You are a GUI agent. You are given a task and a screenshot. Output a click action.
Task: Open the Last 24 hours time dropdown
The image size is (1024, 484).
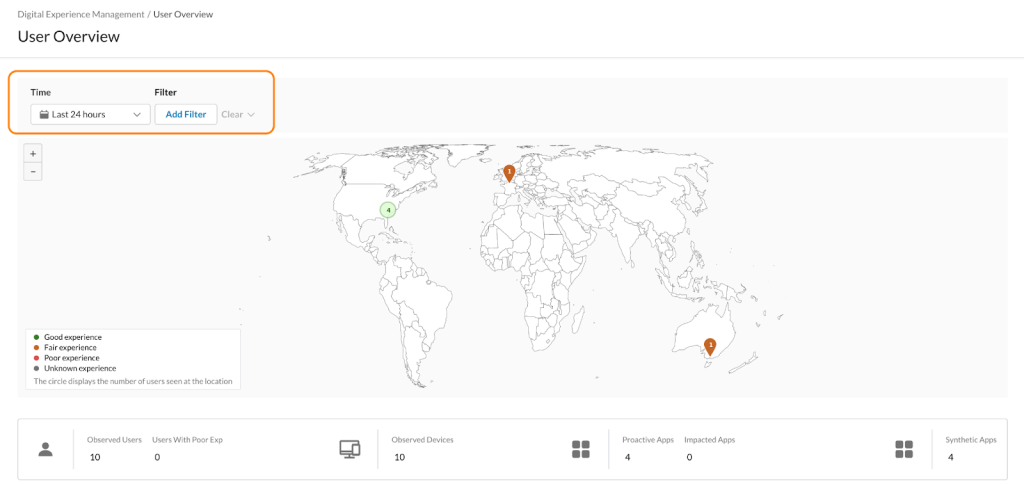tap(90, 114)
